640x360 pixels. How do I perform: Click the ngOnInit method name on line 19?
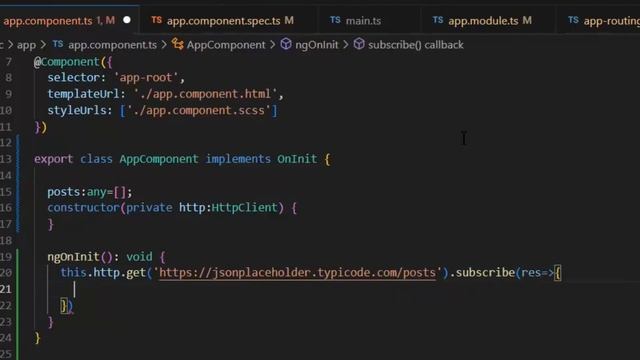(73, 257)
